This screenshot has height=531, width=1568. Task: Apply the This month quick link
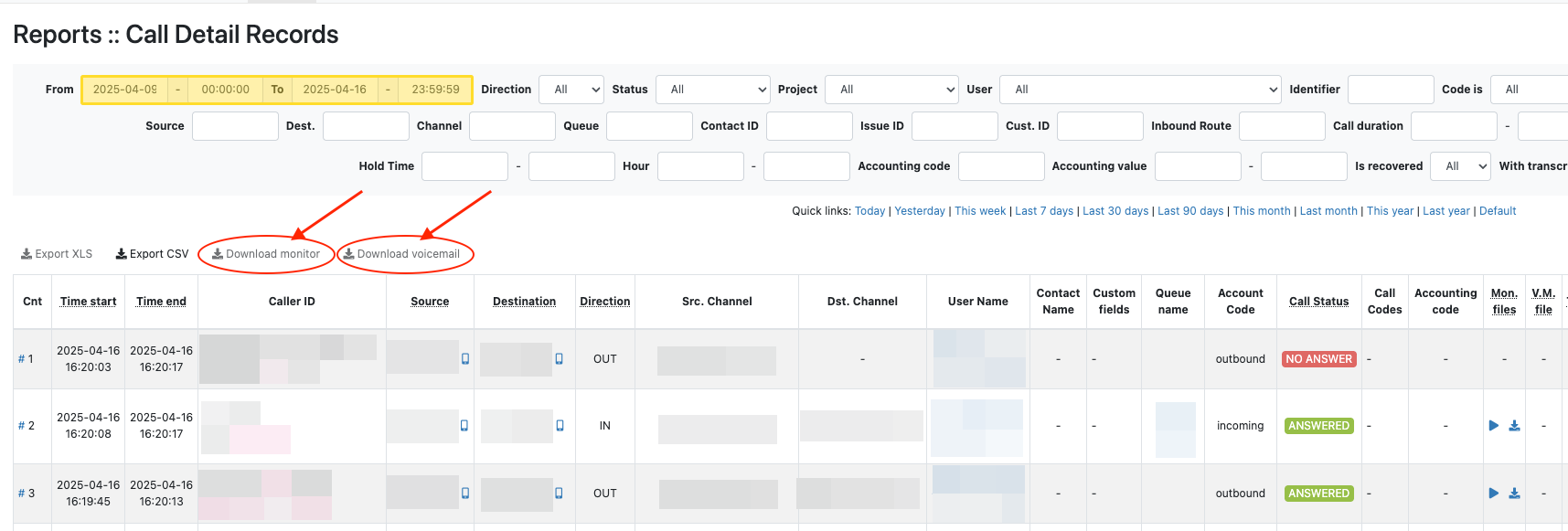(x=1261, y=211)
